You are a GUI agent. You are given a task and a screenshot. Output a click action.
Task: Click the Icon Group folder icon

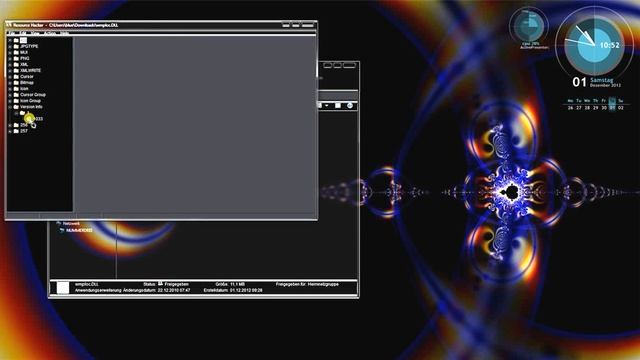click(x=16, y=101)
